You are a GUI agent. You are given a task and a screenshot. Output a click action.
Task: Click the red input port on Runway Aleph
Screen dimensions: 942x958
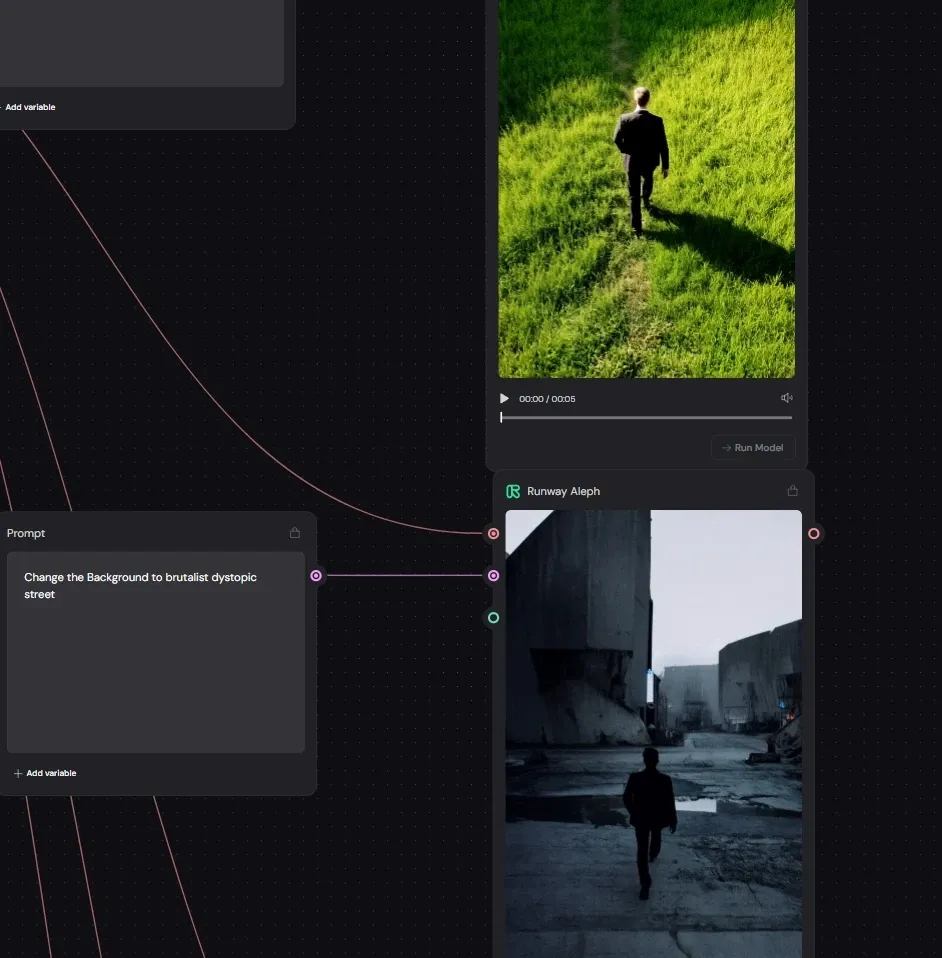coord(494,533)
